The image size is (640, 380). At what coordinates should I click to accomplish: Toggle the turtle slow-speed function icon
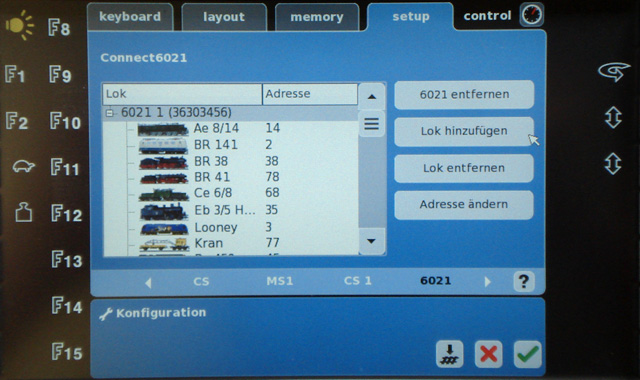[x=24, y=166]
